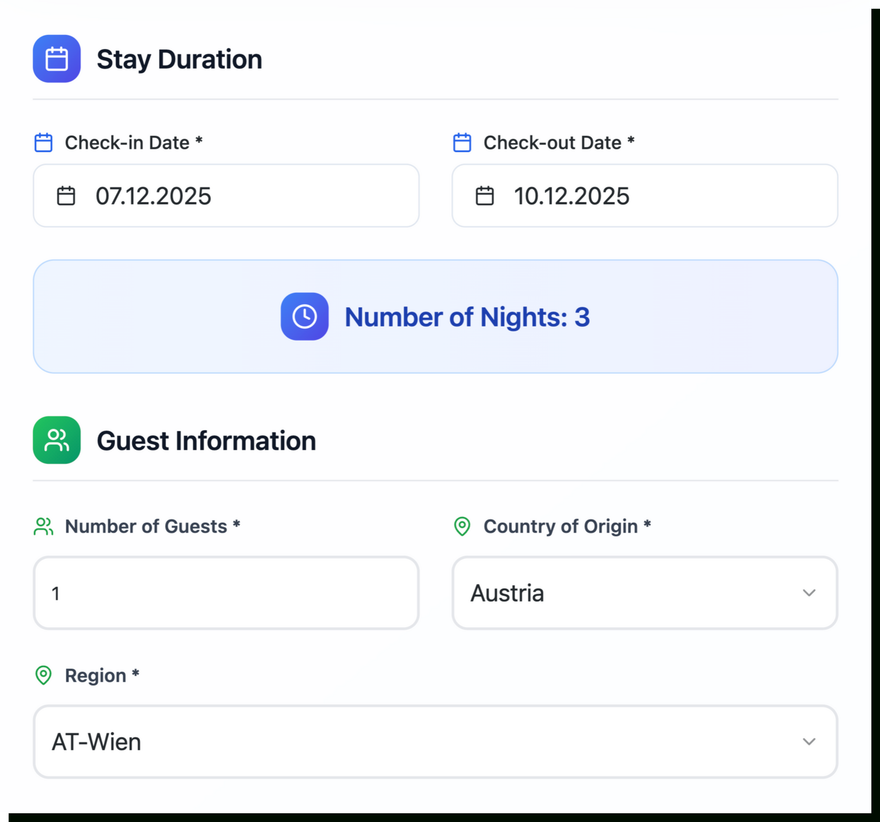880x822 pixels.
Task: Open the Region dropdown showing AT-Wien
Action: point(420,742)
